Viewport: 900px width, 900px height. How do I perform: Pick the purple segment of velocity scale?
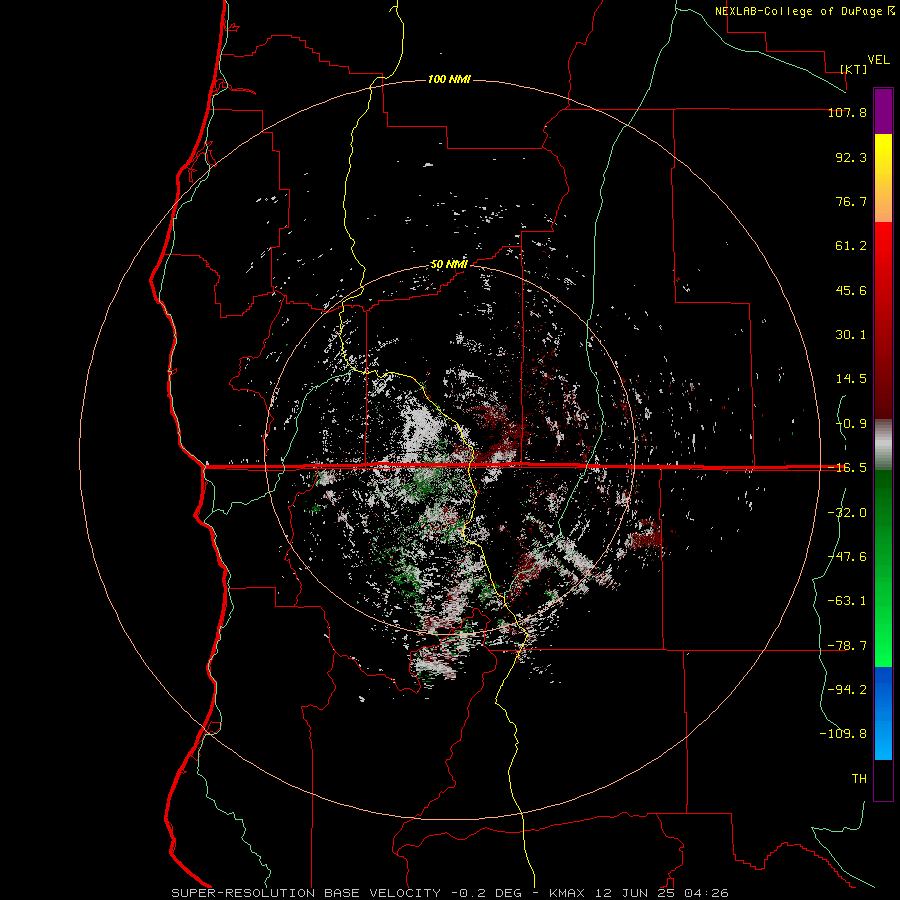[x=883, y=111]
